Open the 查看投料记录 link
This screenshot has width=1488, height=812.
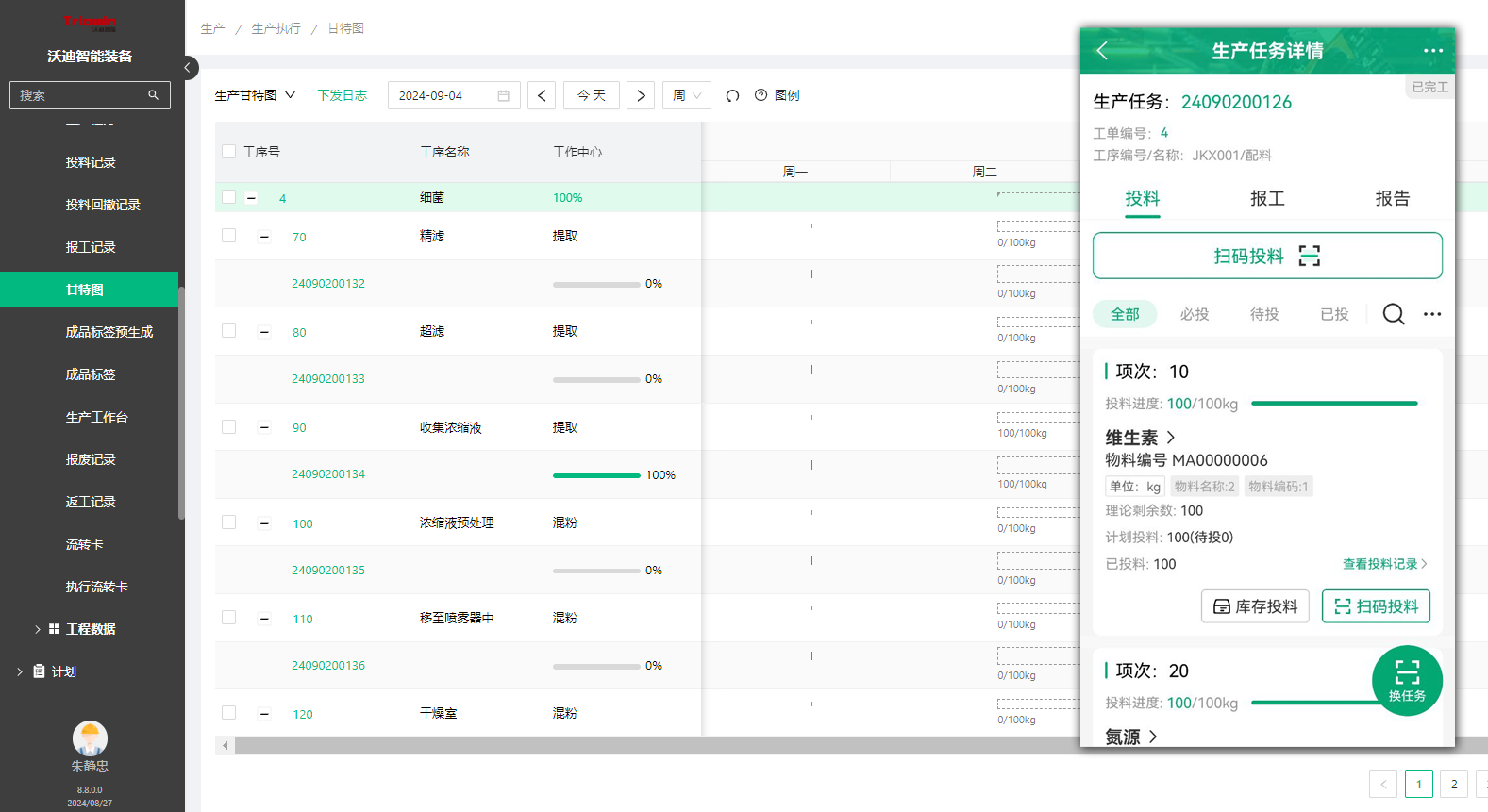1384,564
